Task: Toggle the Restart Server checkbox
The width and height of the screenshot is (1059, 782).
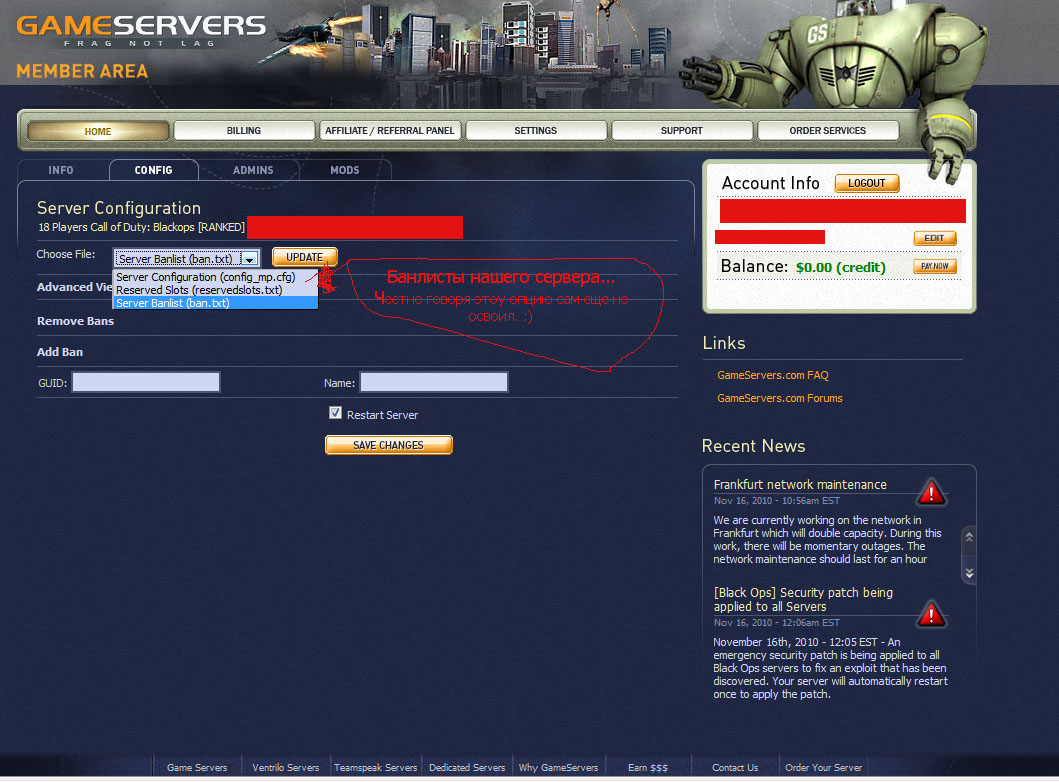Action: (x=335, y=413)
